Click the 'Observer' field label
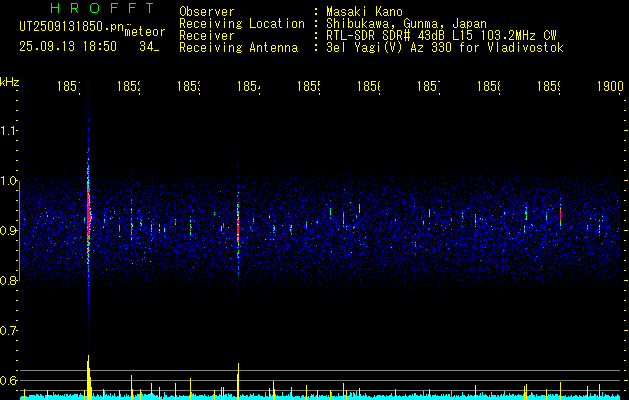Viewport: 629px width, 400px height. (x=207, y=11)
